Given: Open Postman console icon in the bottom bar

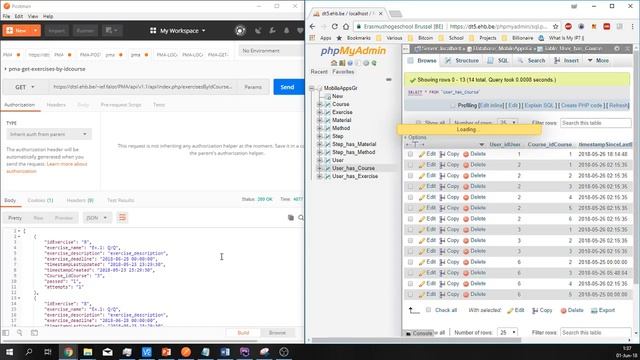Looking at the screenshot, I should pos(34,333).
